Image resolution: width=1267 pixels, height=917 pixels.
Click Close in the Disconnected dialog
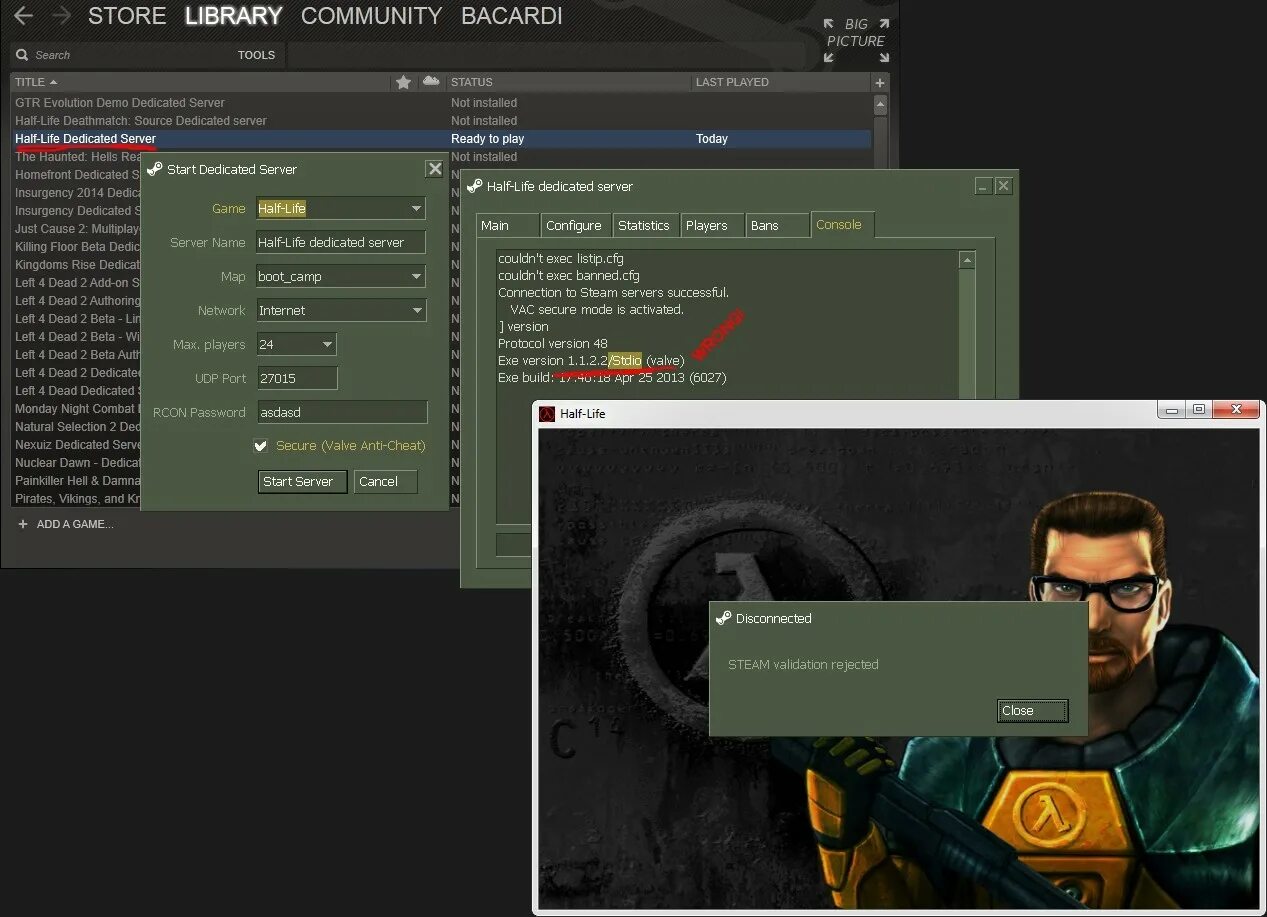pos(1033,711)
